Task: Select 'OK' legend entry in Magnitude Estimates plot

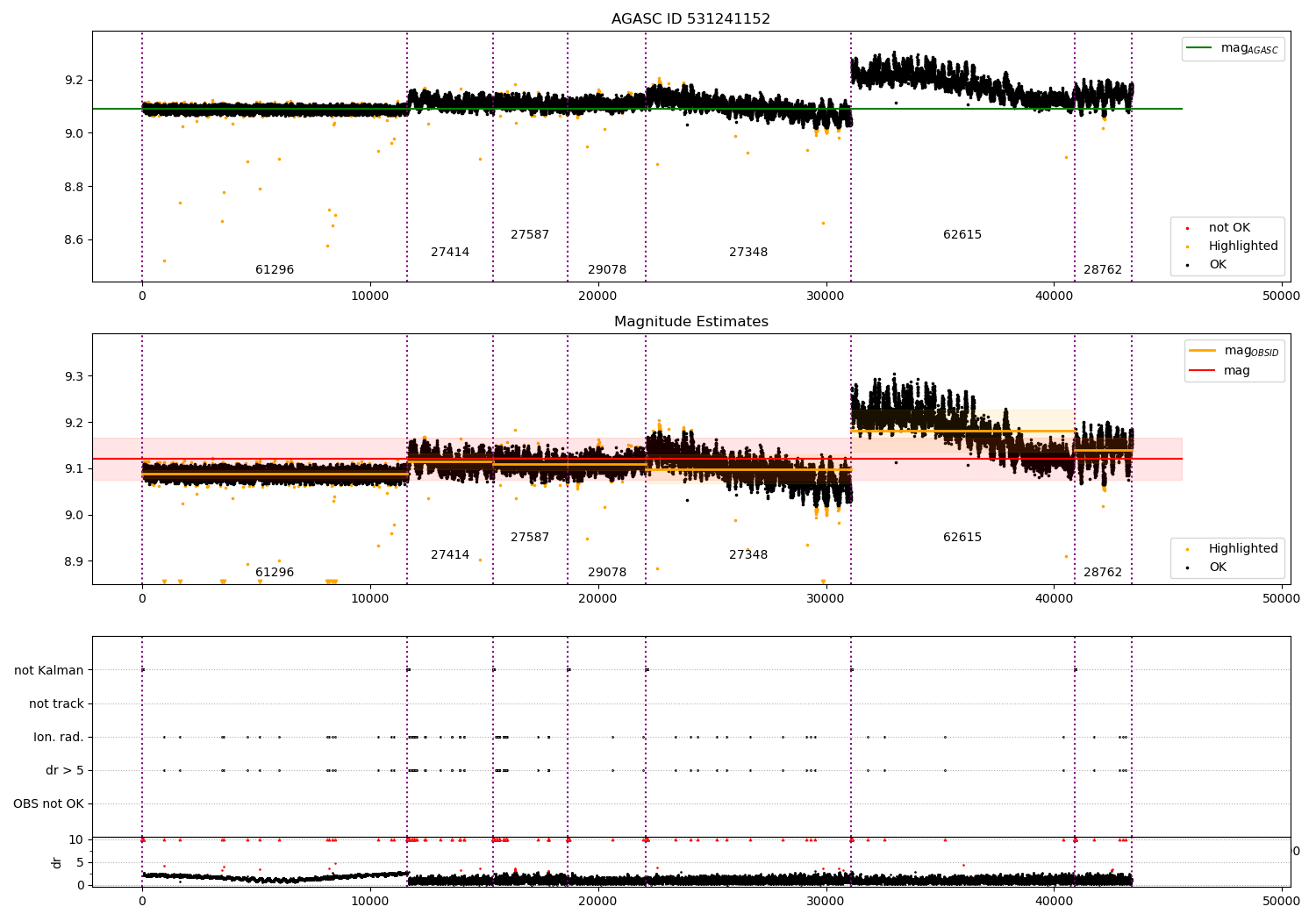Action: point(1218,568)
